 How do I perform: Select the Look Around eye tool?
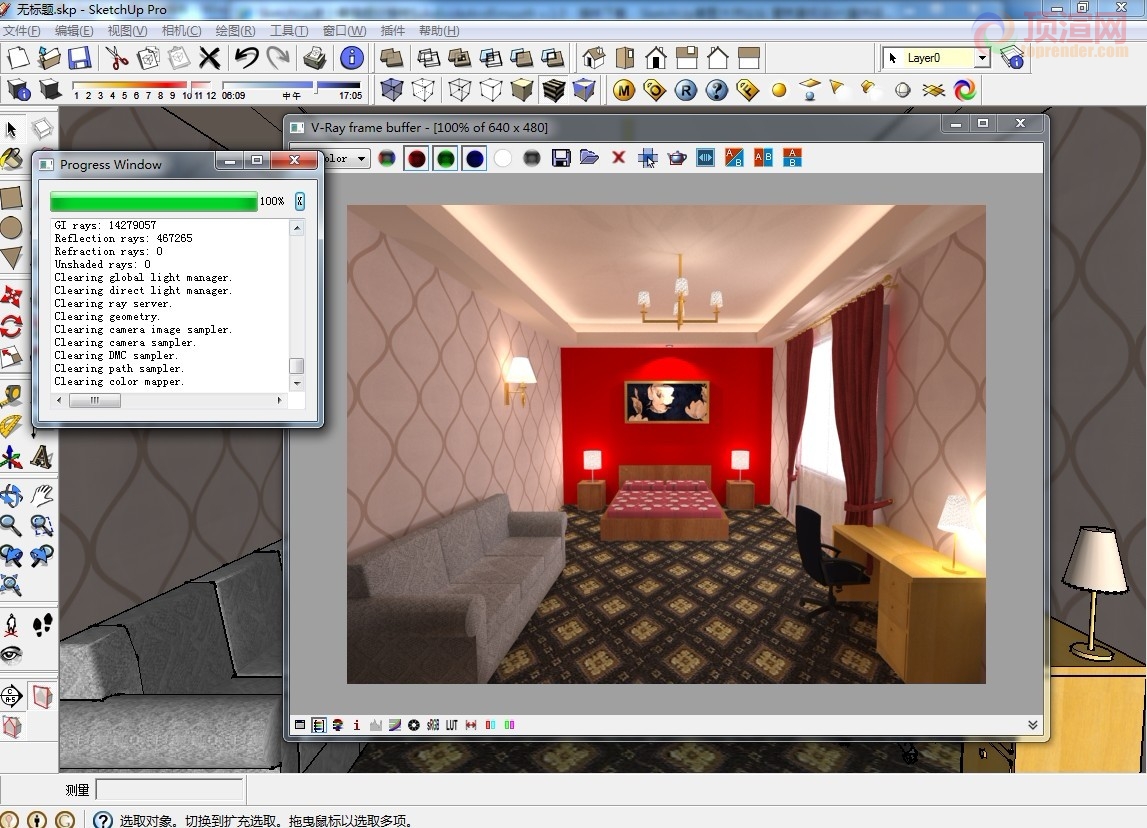(11, 654)
